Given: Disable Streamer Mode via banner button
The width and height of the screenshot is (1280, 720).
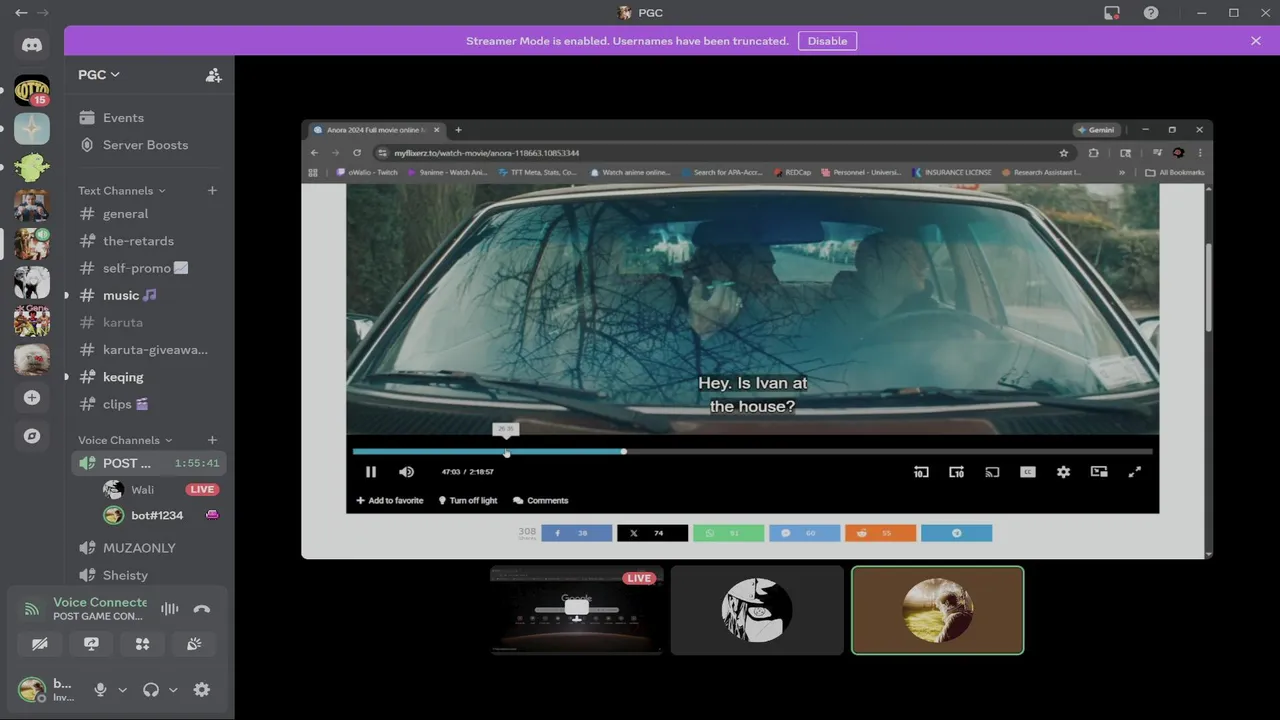Looking at the screenshot, I should [827, 41].
